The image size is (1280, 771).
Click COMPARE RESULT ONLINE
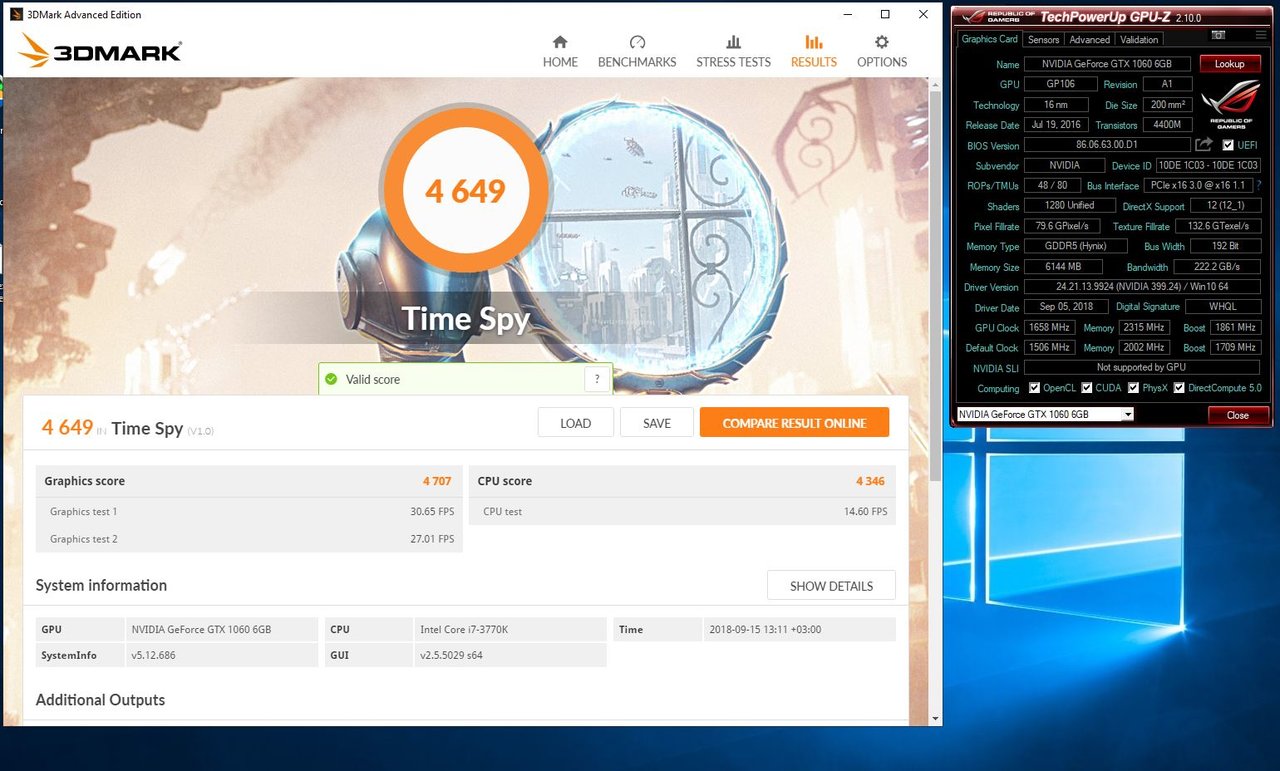[x=794, y=423]
